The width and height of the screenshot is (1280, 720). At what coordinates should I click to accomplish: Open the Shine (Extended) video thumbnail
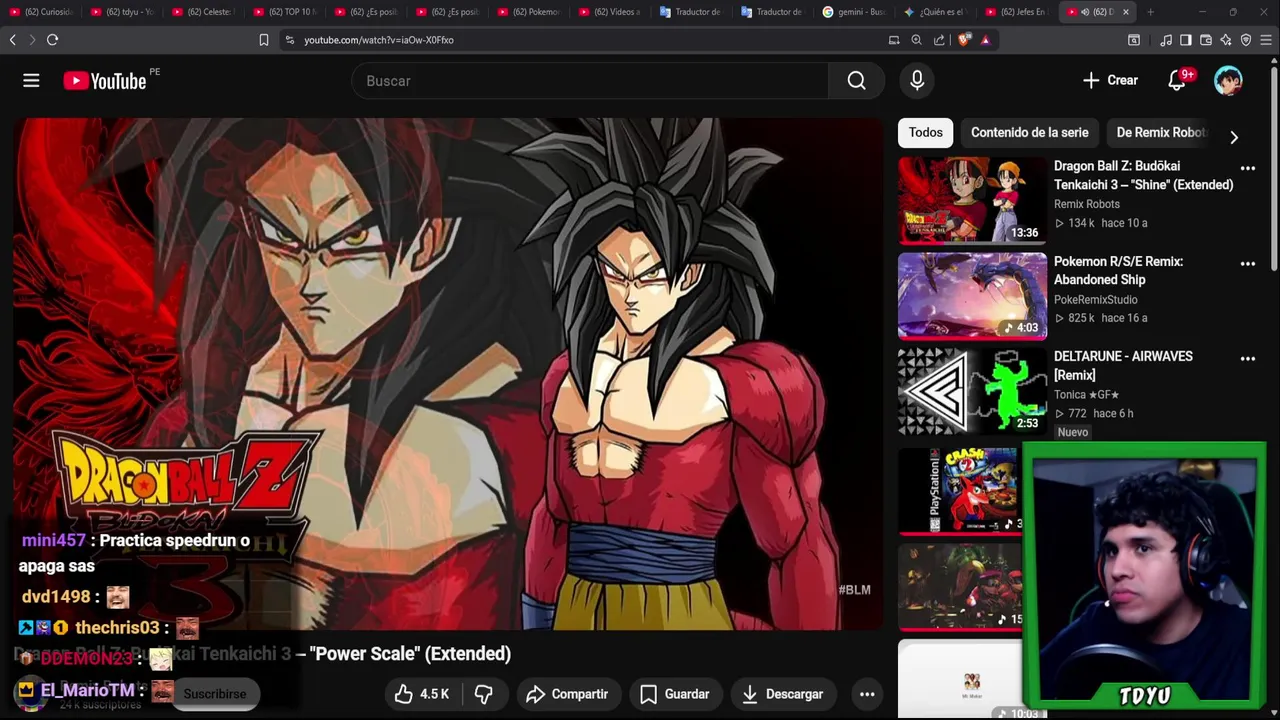(972, 200)
